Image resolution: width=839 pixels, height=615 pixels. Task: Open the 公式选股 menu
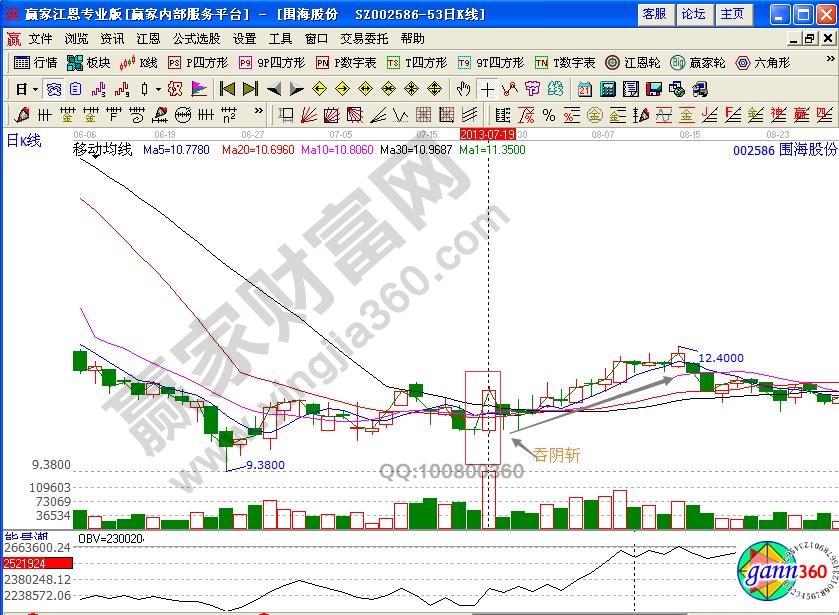click(197, 38)
